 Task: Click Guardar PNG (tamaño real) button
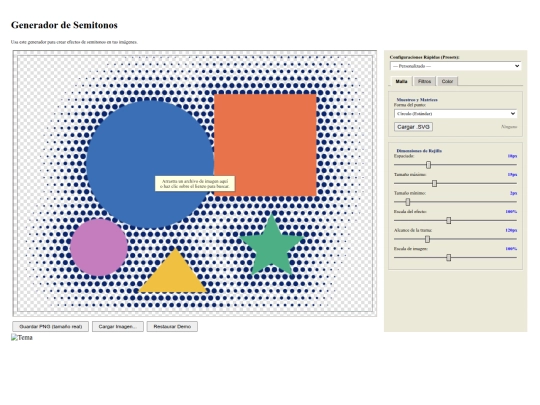click(51, 326)
